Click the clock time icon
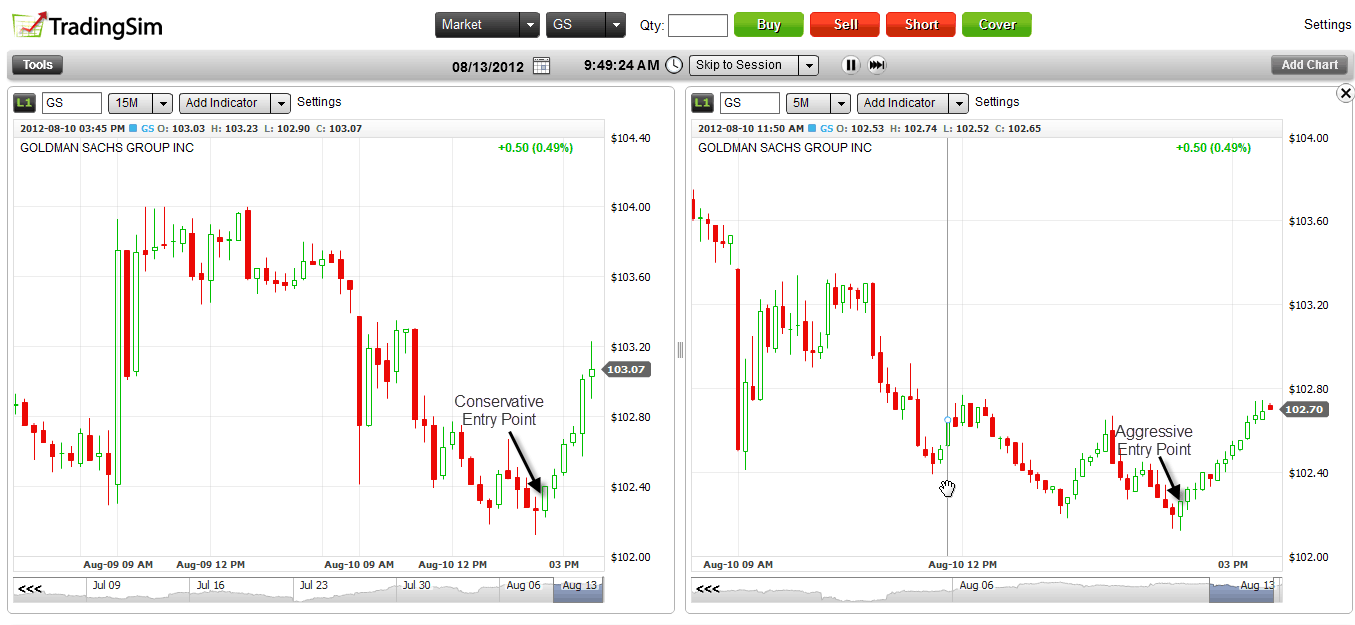Image resolution: width=1355 pixels, height=625 pixels. pyautogui.click(x=674, y=65)
